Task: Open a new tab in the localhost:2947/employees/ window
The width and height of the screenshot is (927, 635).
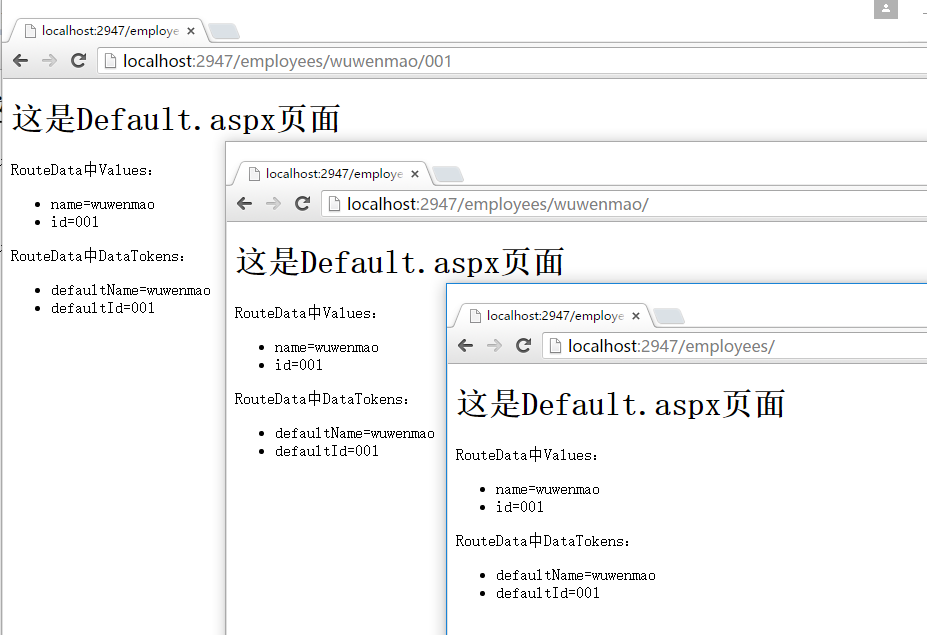Action: [669, 316]
